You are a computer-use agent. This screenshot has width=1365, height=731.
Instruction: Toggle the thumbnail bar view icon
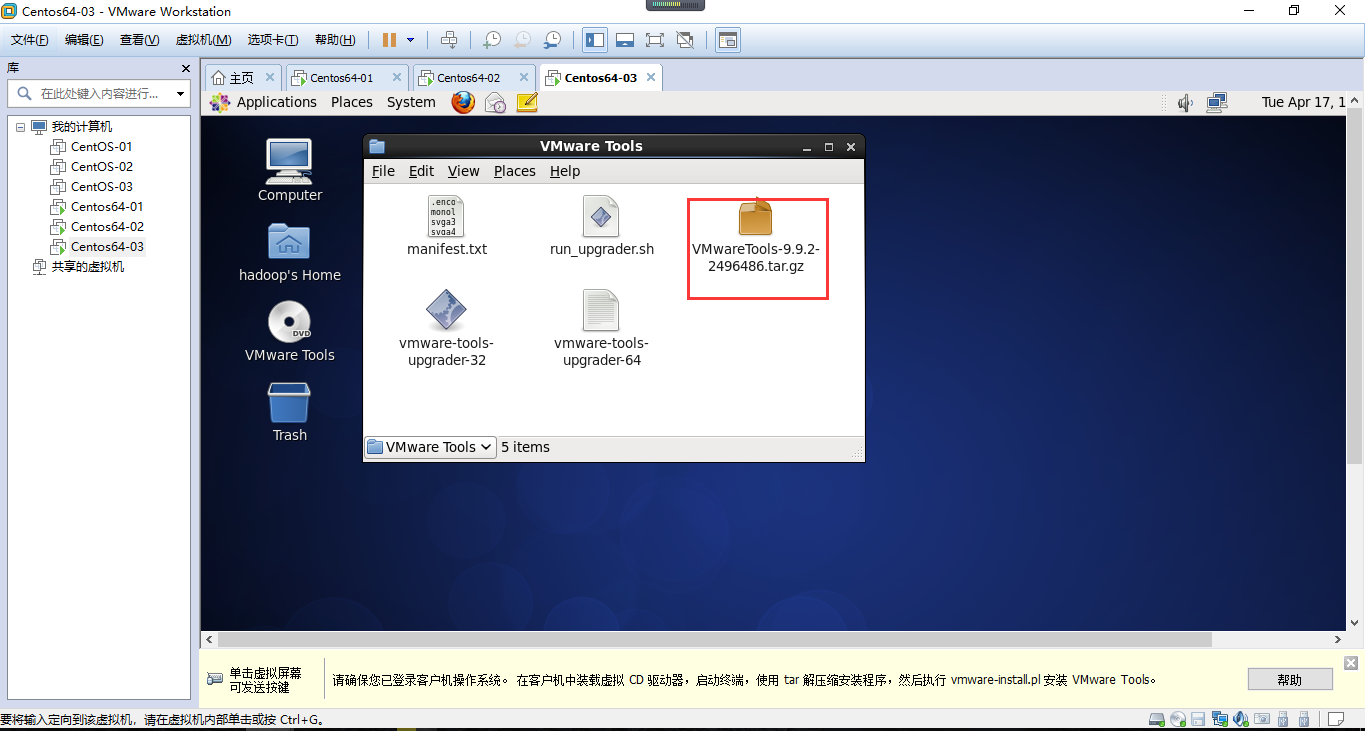tap(625, 40)
